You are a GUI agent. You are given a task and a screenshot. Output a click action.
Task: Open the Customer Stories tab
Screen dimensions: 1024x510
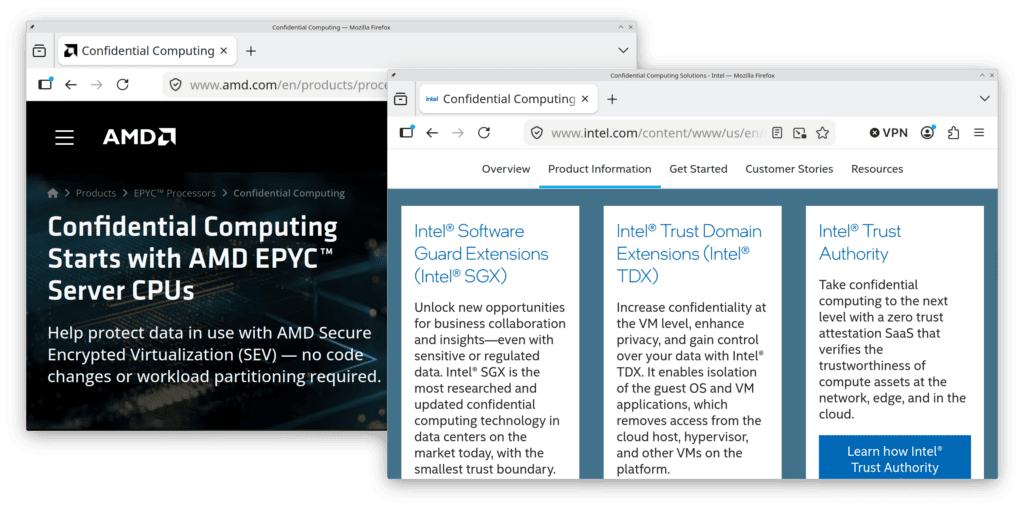coord(789,169)
